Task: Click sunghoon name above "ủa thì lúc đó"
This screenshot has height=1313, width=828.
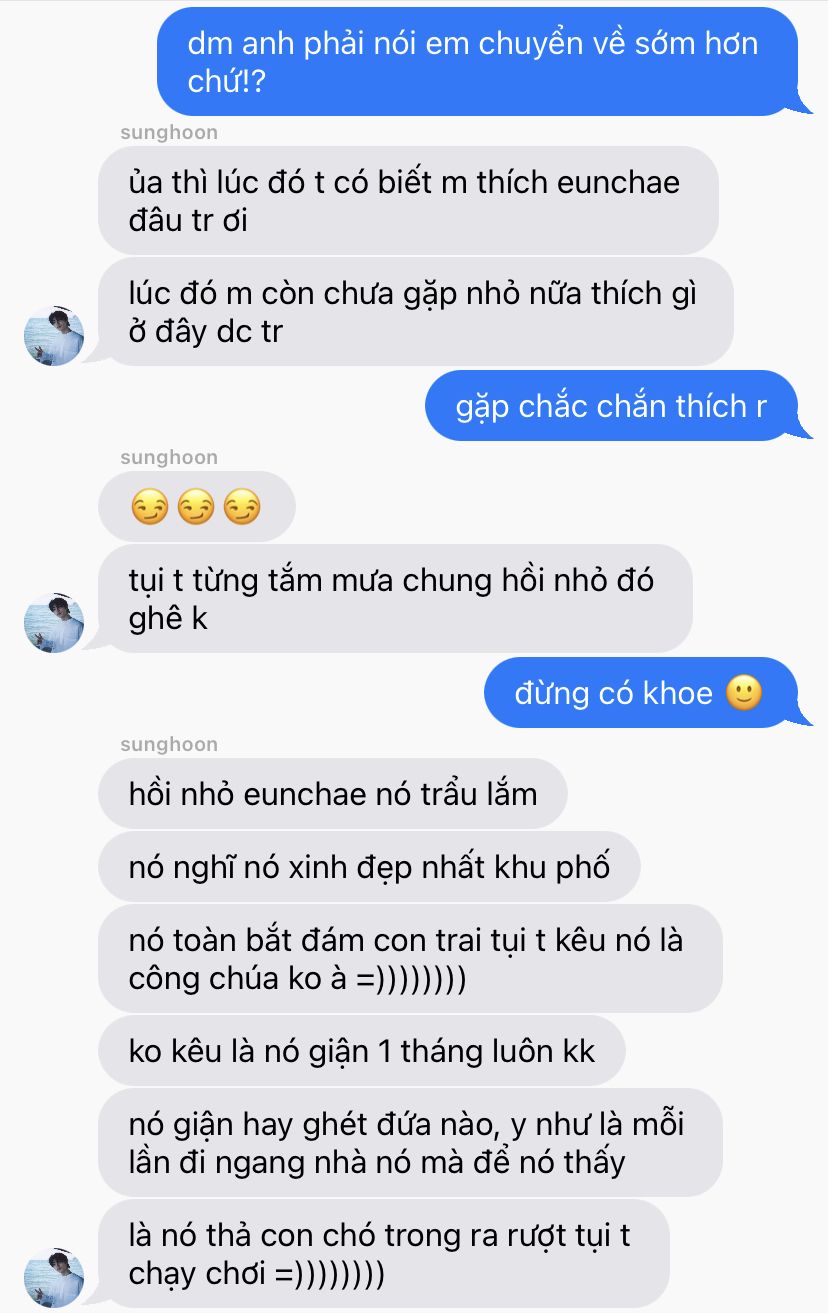Action: click(169, 133)
